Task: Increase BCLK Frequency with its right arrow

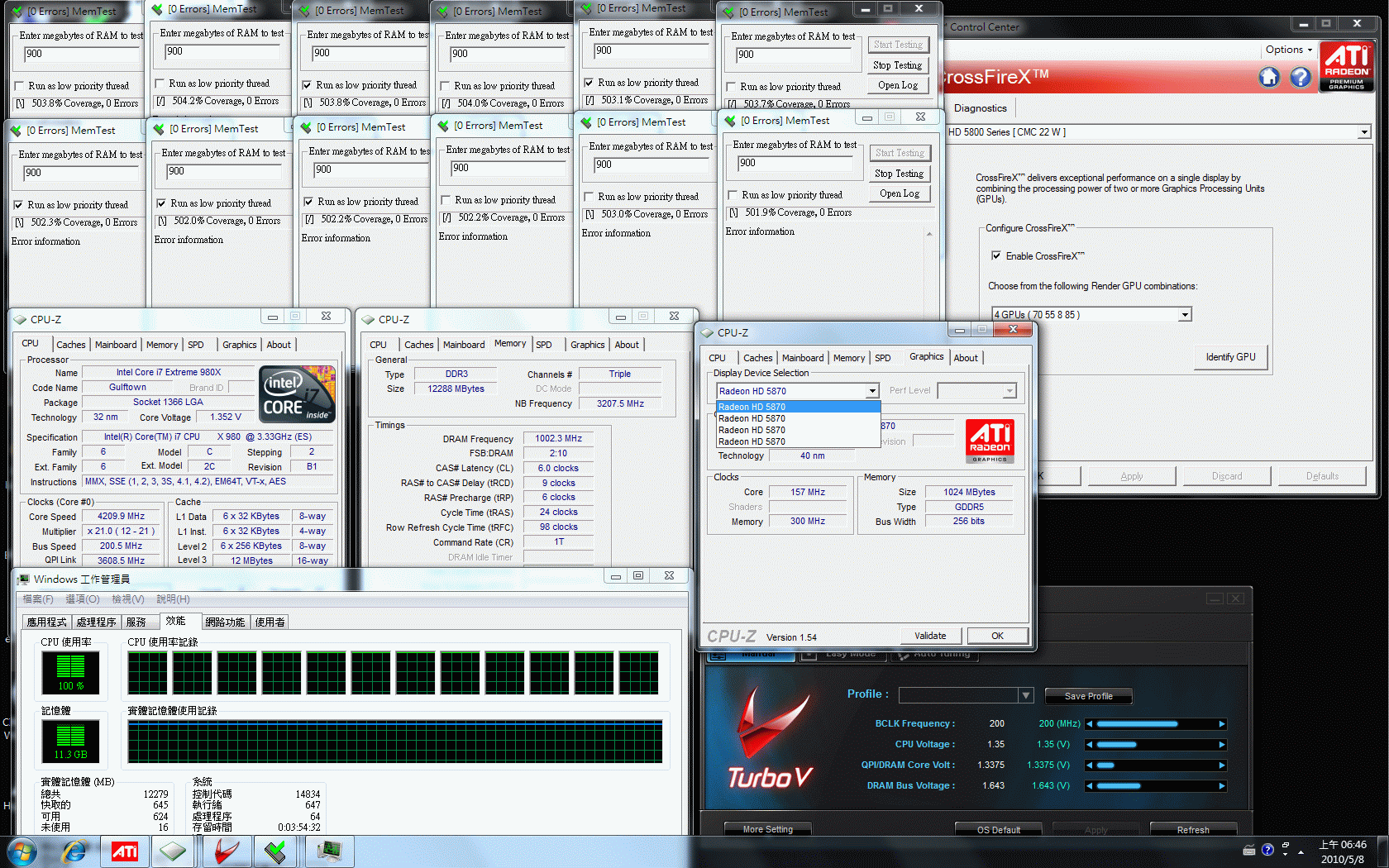Action: point(1221,724)
